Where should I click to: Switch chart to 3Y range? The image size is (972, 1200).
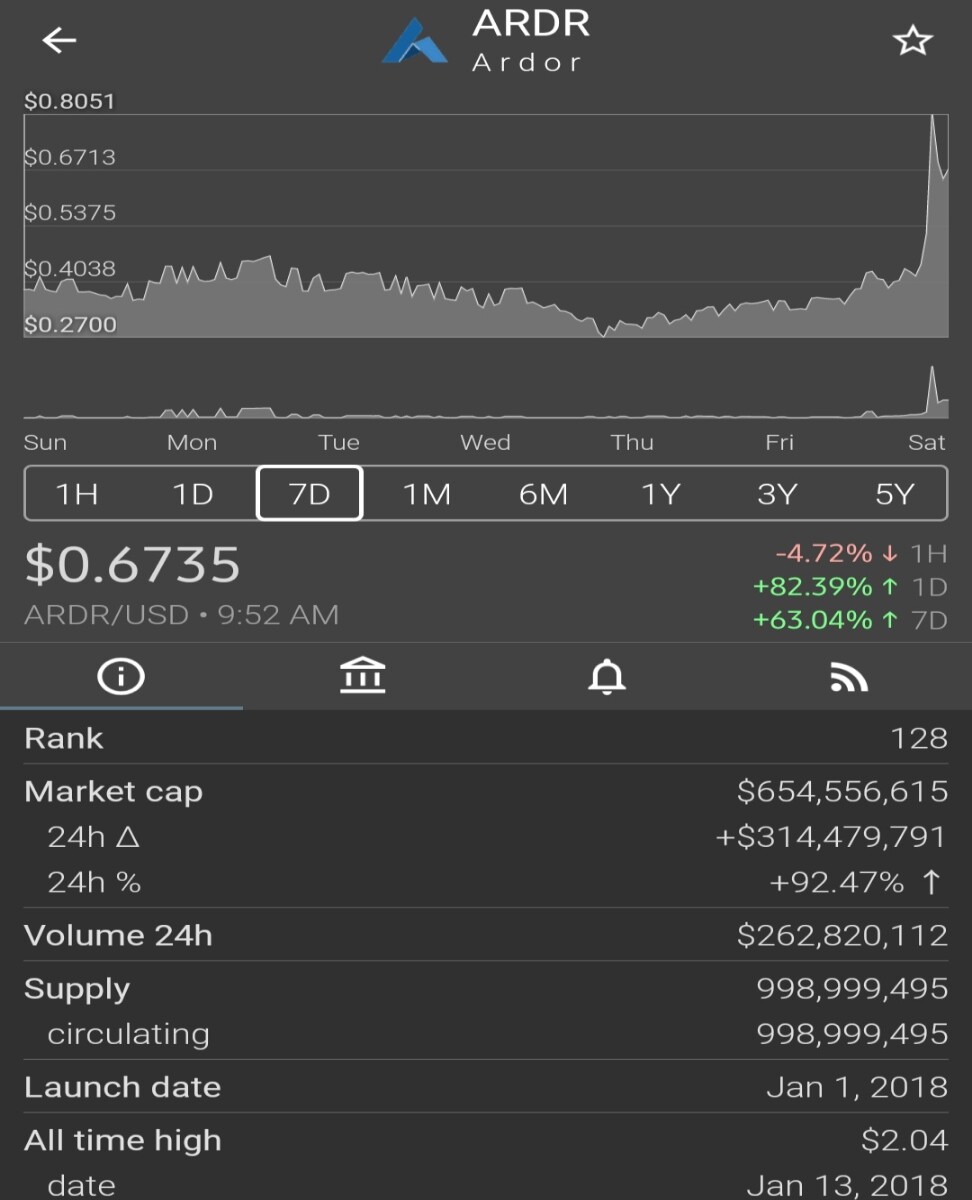pos(777,494)
